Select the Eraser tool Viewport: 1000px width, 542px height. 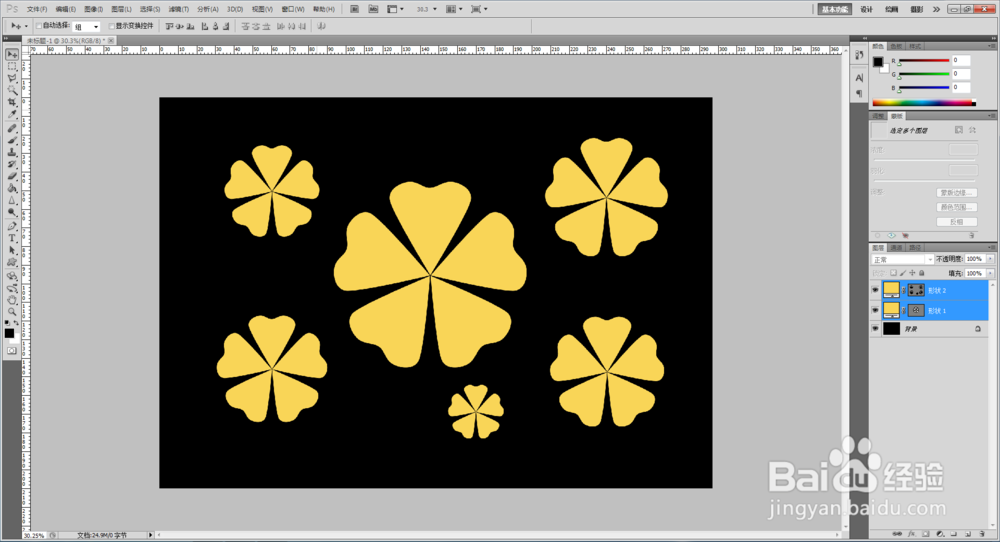pos(11,177)
